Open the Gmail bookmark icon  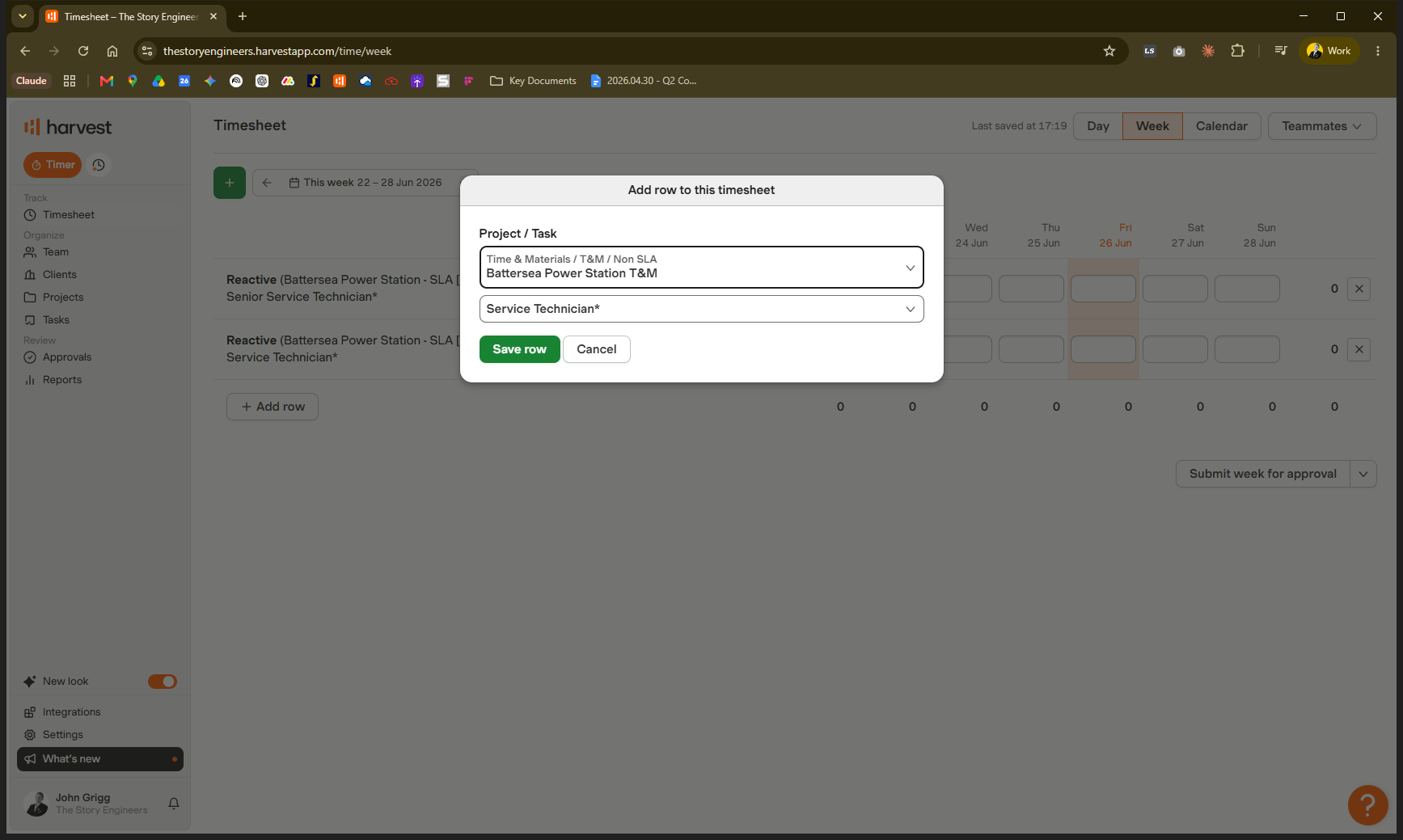(x=106, y=81)
